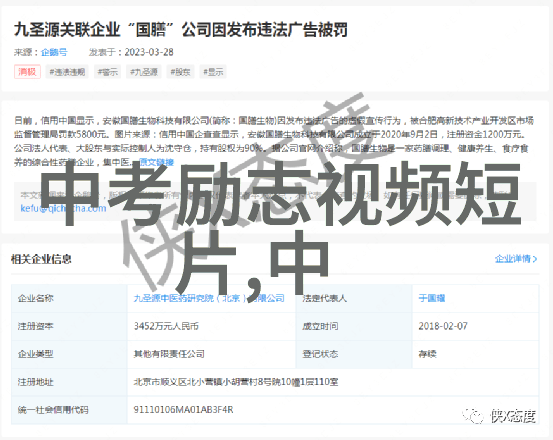Open the 原文链接 original article link
The height and width of the screenshot is (440, 553).
pyautogui.click(x=157, y=162)
